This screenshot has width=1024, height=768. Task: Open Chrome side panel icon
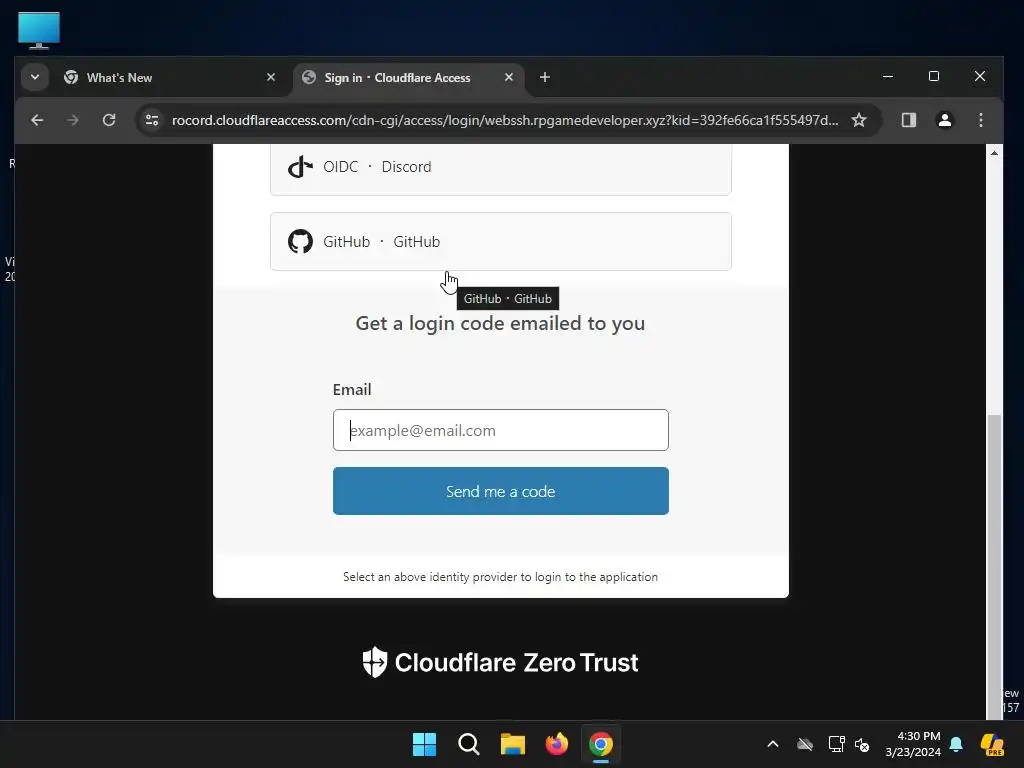[908, 120]
